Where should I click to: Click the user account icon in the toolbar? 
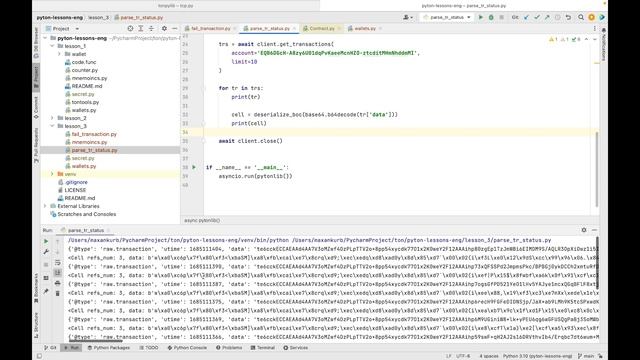[x=407, y=17]
